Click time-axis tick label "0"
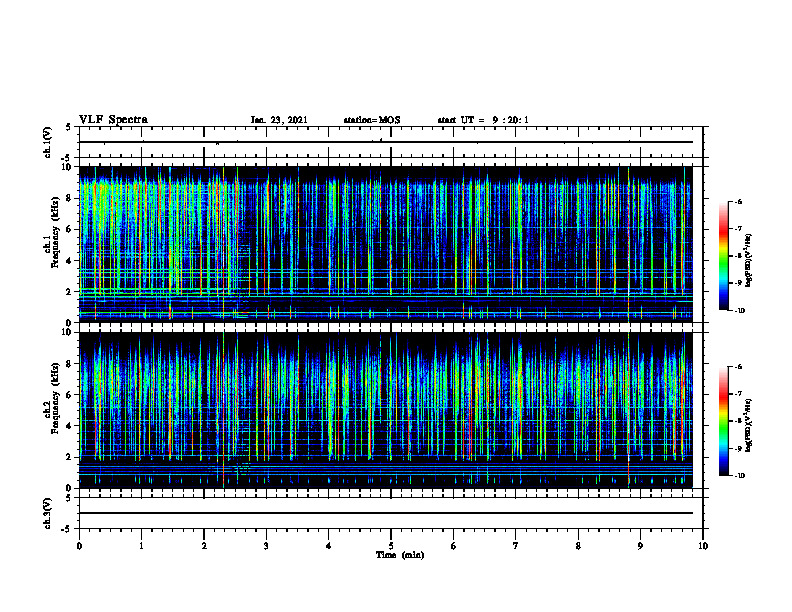792x612 pixels. point(79,546)
